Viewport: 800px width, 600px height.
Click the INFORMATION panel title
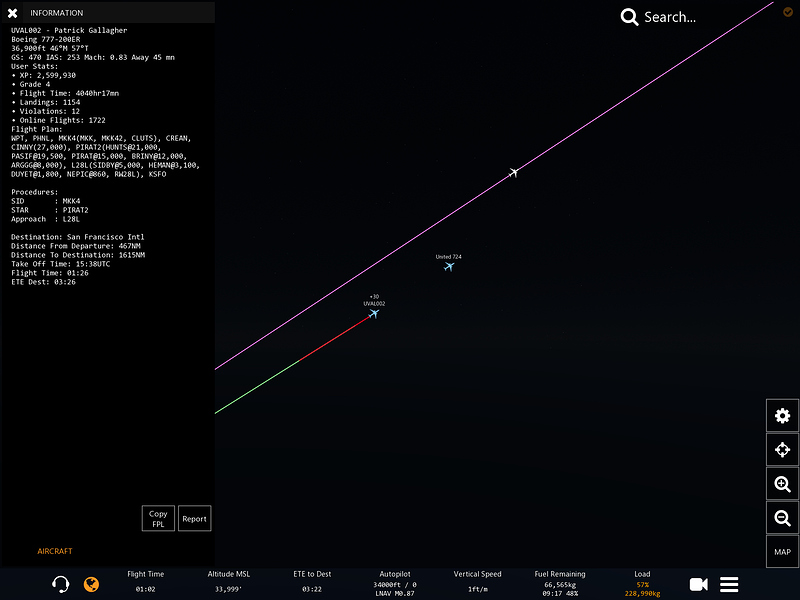(x=56, y=13)
